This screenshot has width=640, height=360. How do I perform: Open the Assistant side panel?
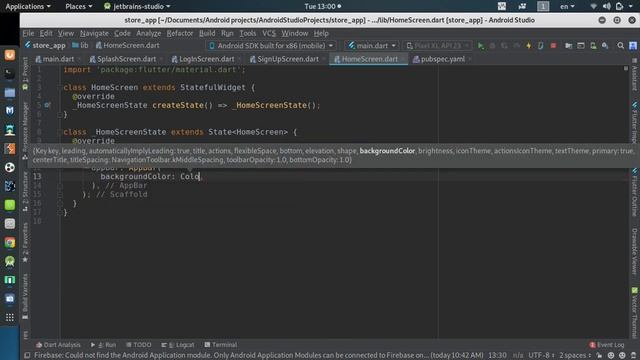pyautogui.click(x=635, y=74)
